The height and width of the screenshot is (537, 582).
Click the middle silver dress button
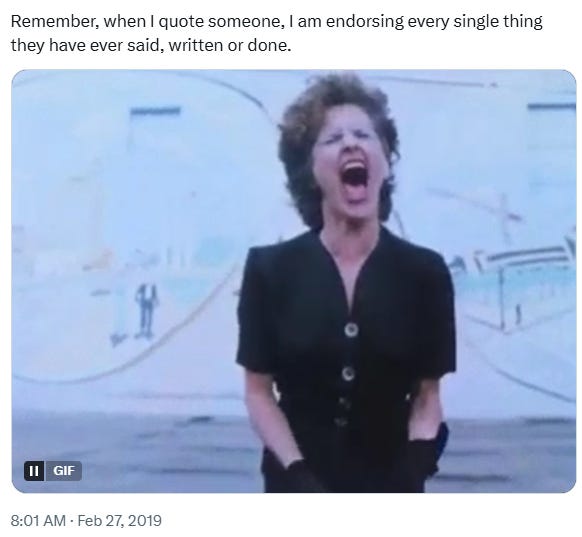tap(348, 373)
